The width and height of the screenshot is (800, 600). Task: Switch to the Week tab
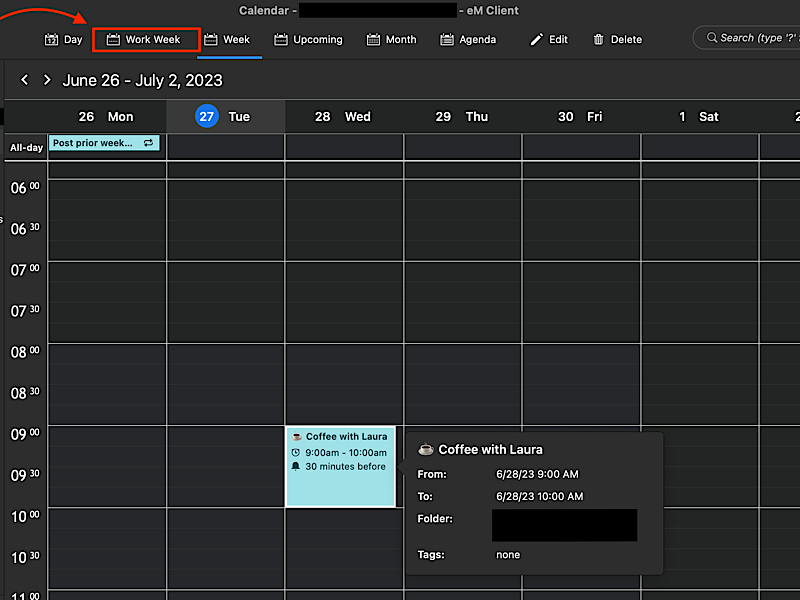click(x=229, y=39)
